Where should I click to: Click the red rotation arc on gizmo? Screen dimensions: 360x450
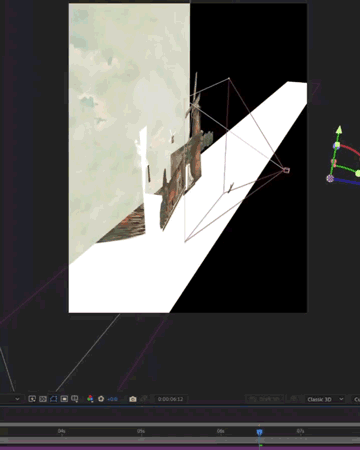351,148
